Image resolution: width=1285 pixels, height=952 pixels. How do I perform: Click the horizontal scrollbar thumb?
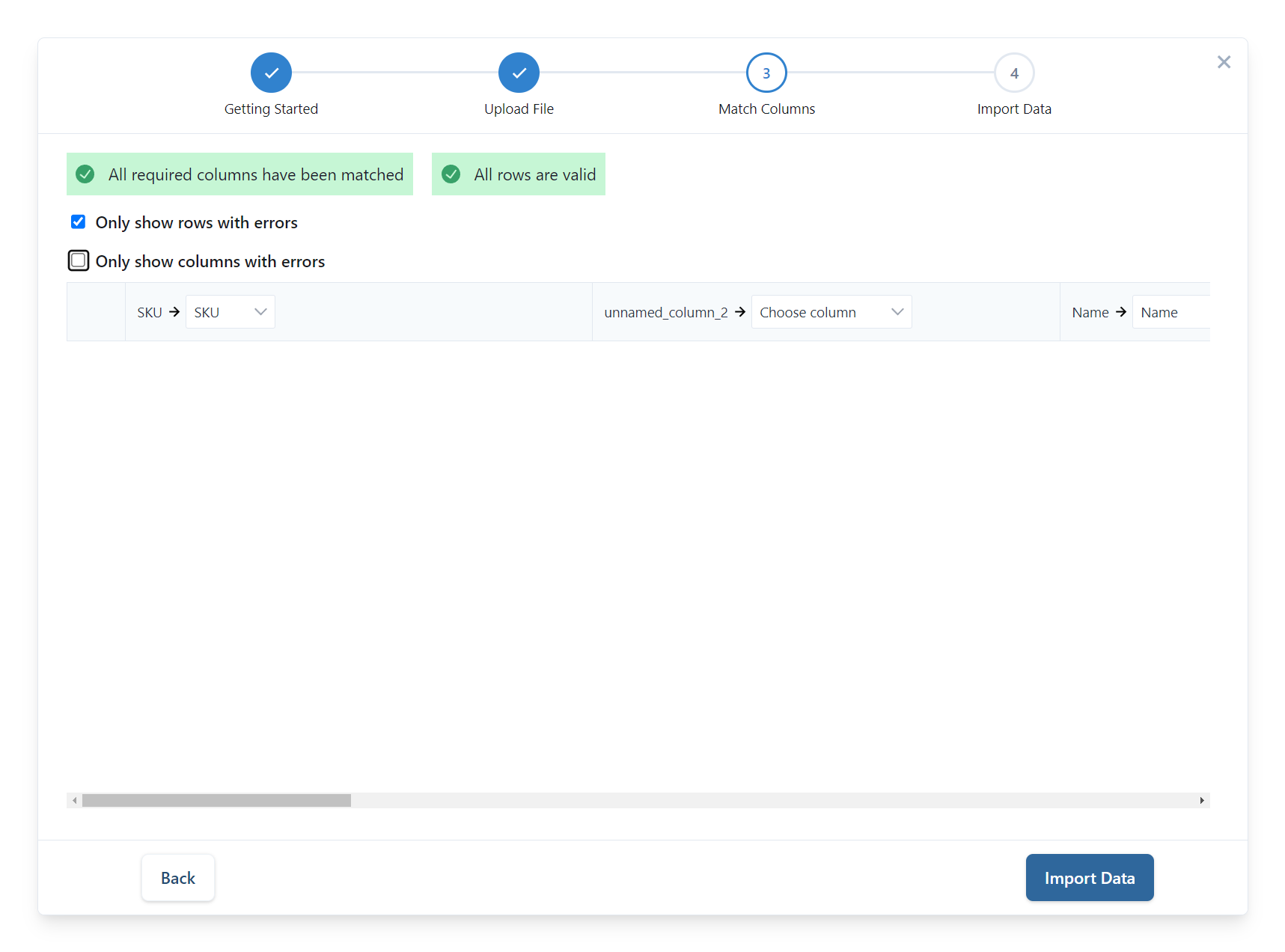coord(216,801)
